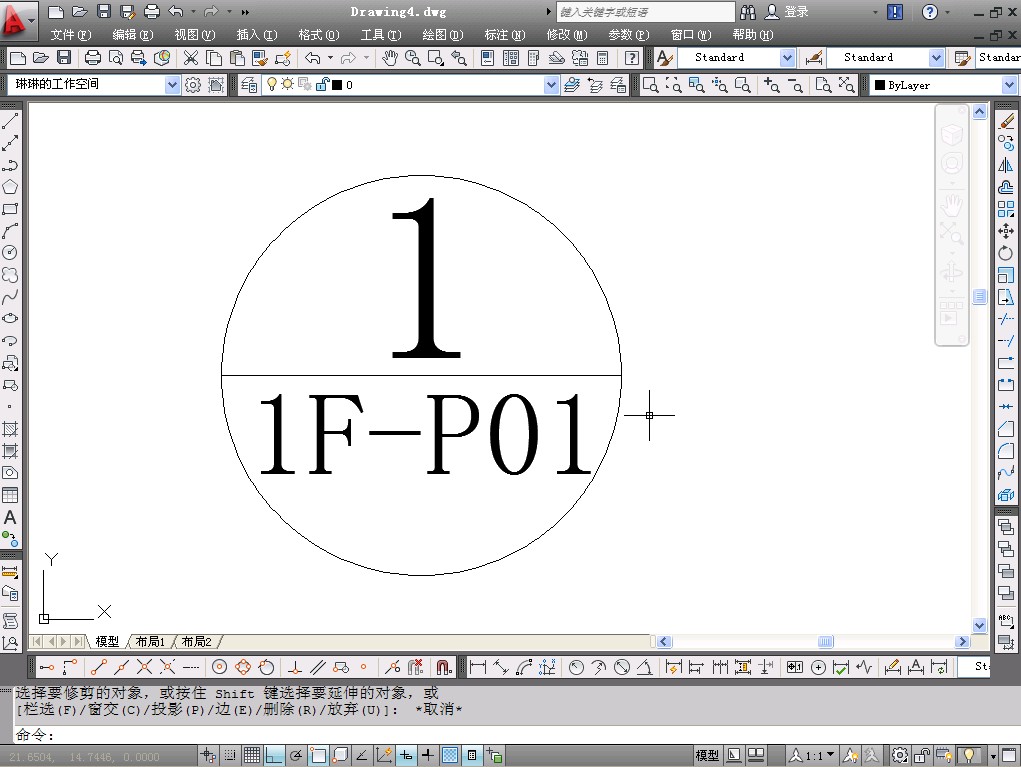Open the 绘图 (Draw) menu
The height and width of the screenshot is (767, 1021).
(442, 35)
